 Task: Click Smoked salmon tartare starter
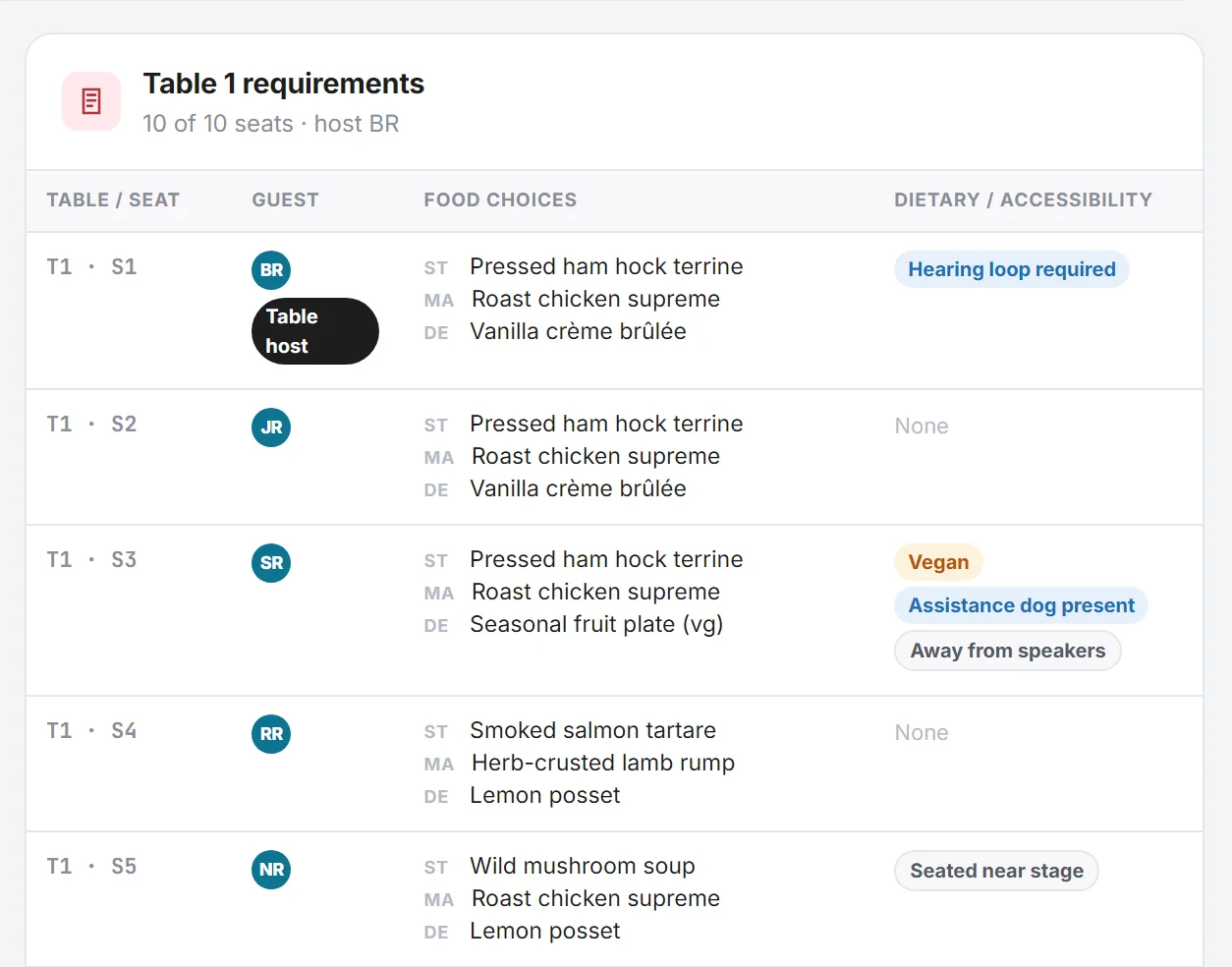592,730
